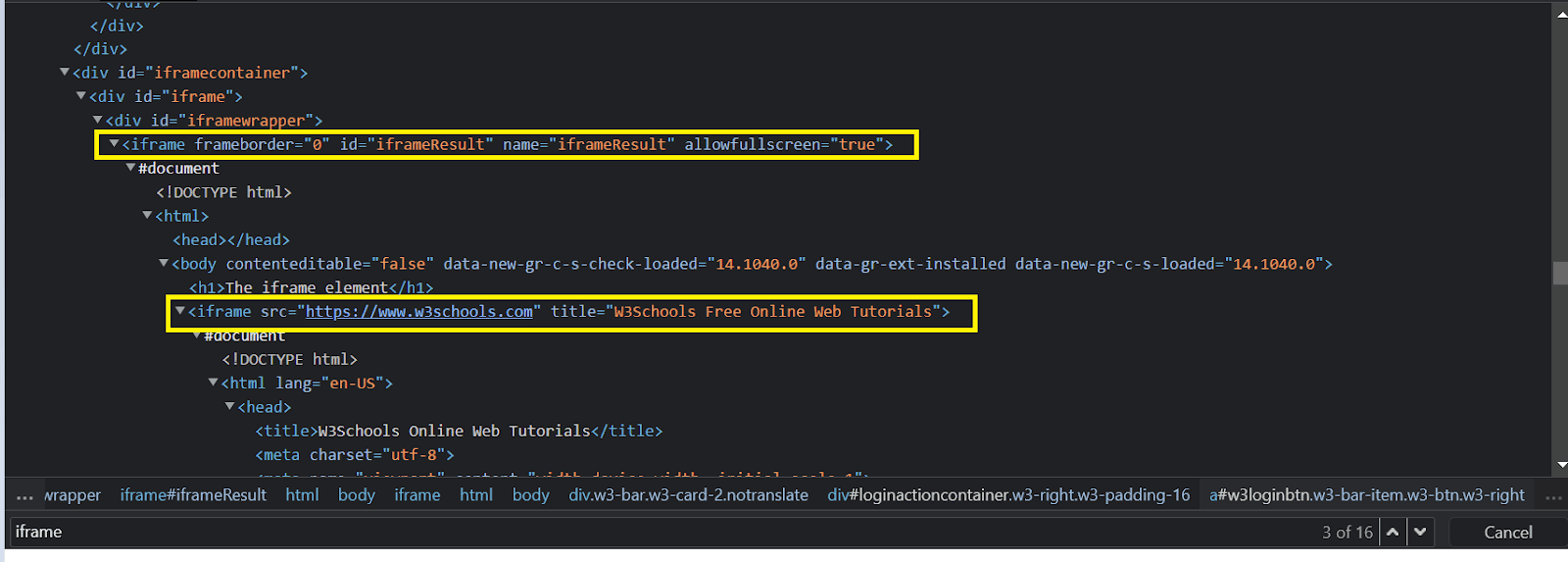This screenshot has height=562, width=1568.
Task: Click scrollbar up arrow in Elements panel
Action: [x=1560, y=13]
